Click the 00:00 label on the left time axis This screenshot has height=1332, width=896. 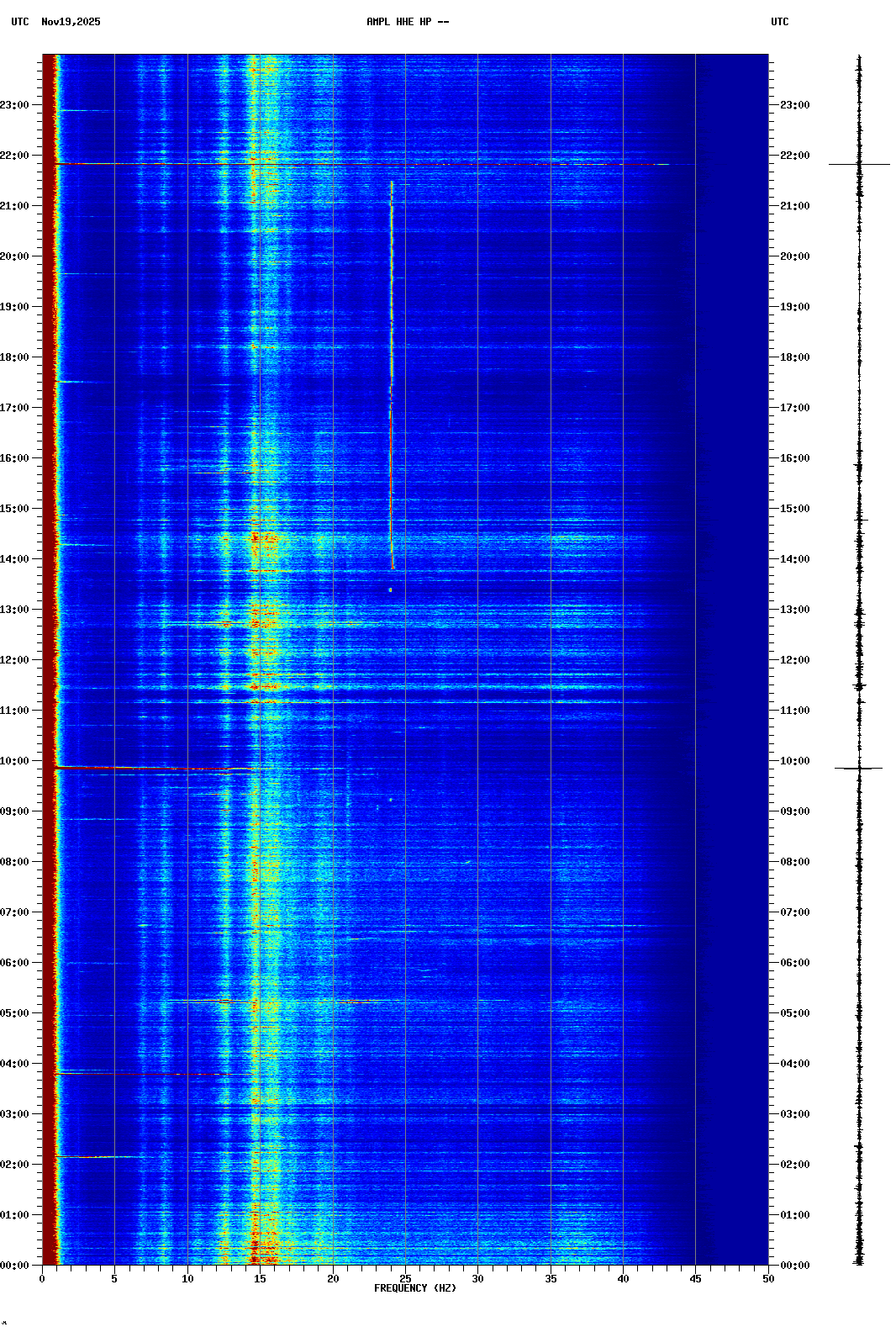point(14,1266)
